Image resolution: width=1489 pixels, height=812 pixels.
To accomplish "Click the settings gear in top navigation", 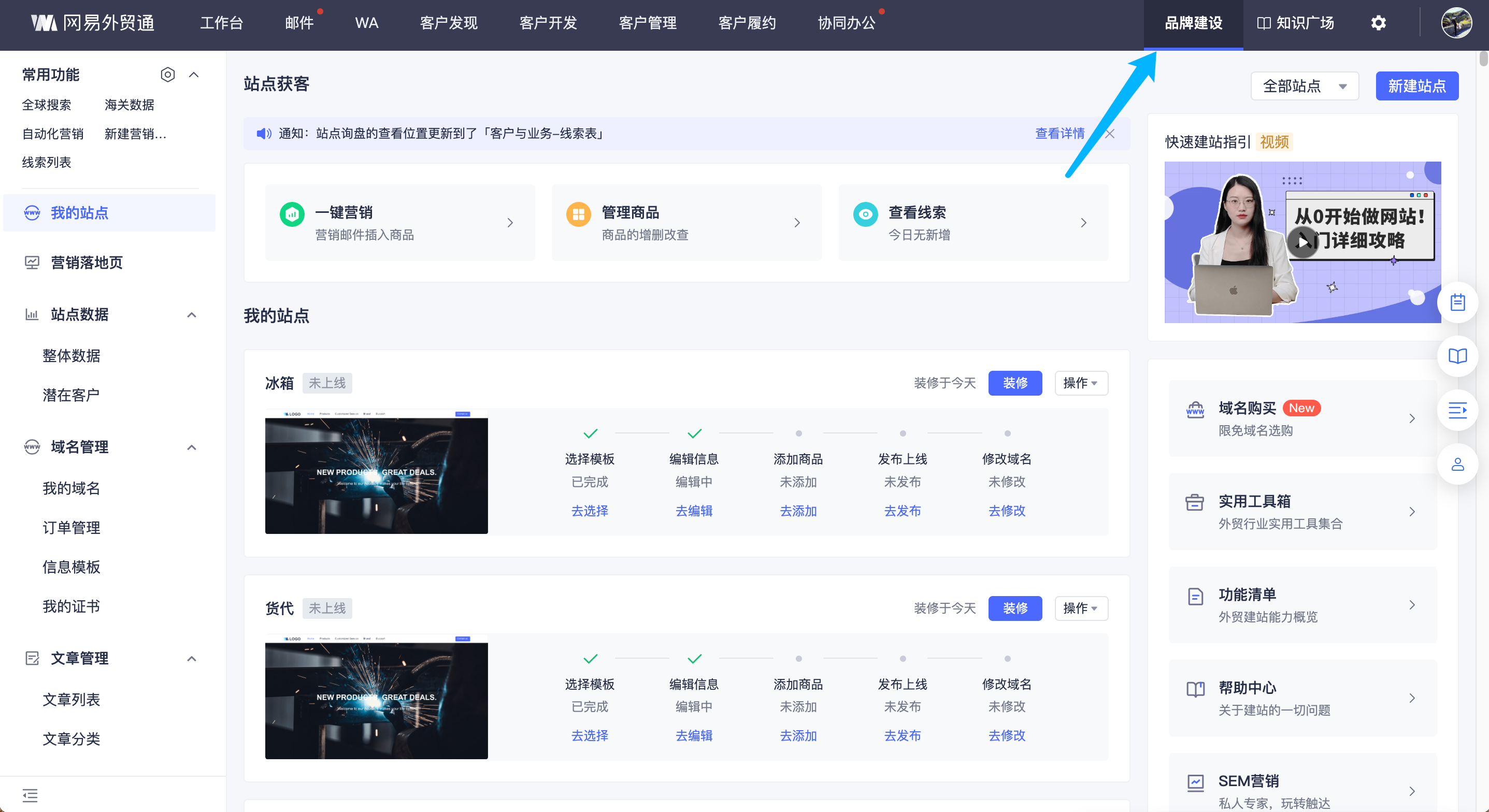I will pyautogui.click(x=1378, y=23).
